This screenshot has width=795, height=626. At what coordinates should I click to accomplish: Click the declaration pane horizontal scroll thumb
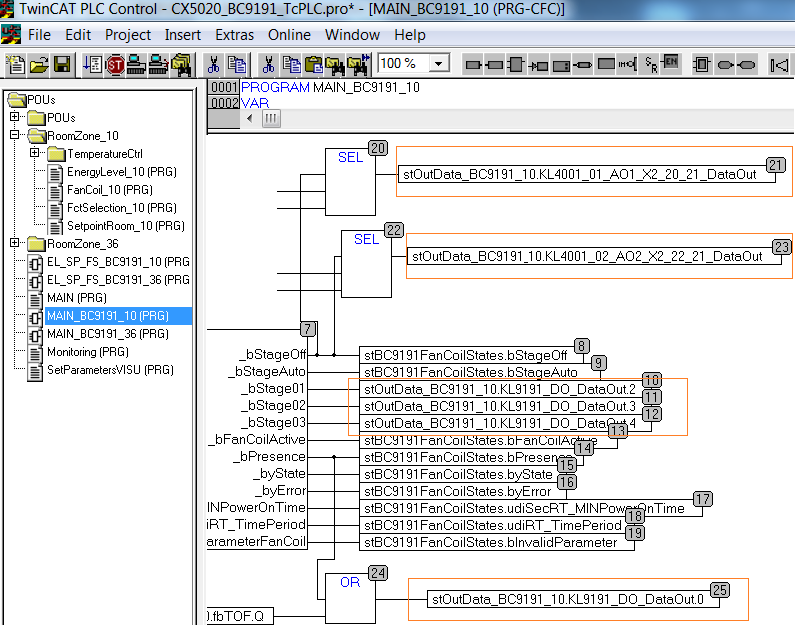(271, 119)
